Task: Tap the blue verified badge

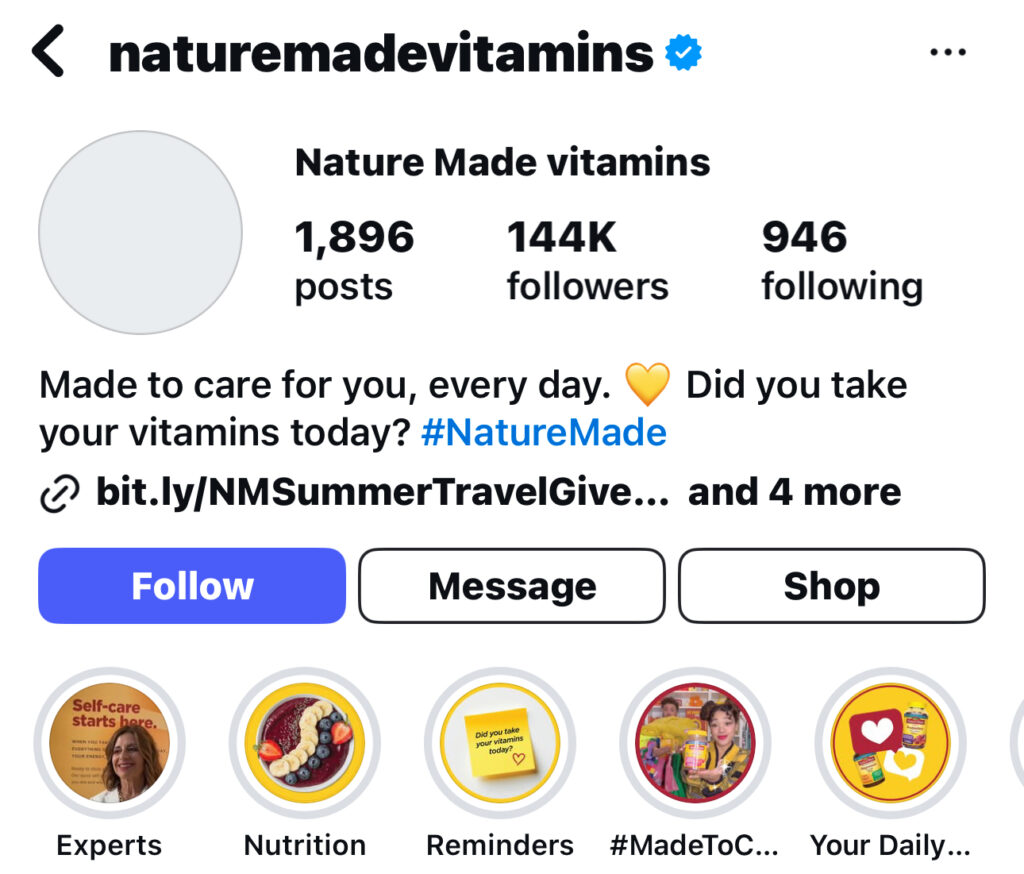Action: tap(684, 54)
